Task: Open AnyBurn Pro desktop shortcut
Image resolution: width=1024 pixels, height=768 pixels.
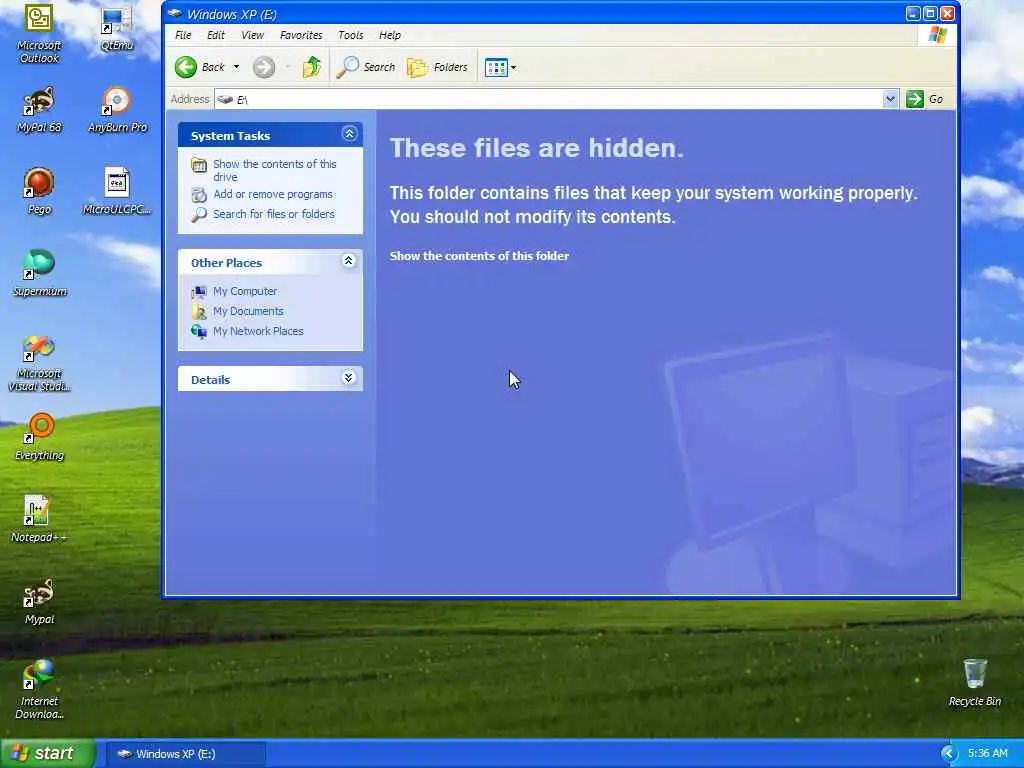Action: pyautogui.click(x=117, y=110)
